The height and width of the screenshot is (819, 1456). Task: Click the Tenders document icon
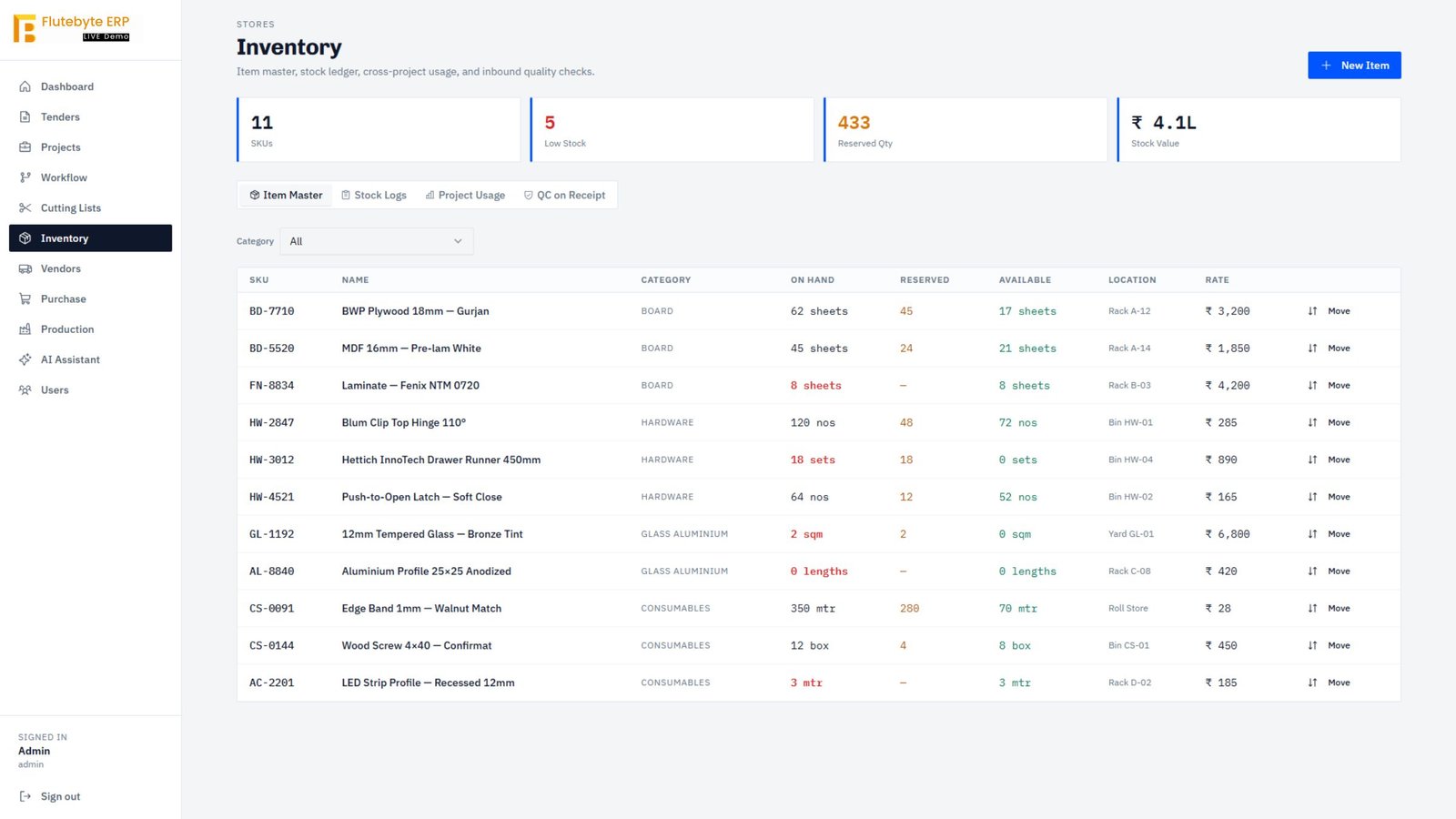(x=25, y=116)
